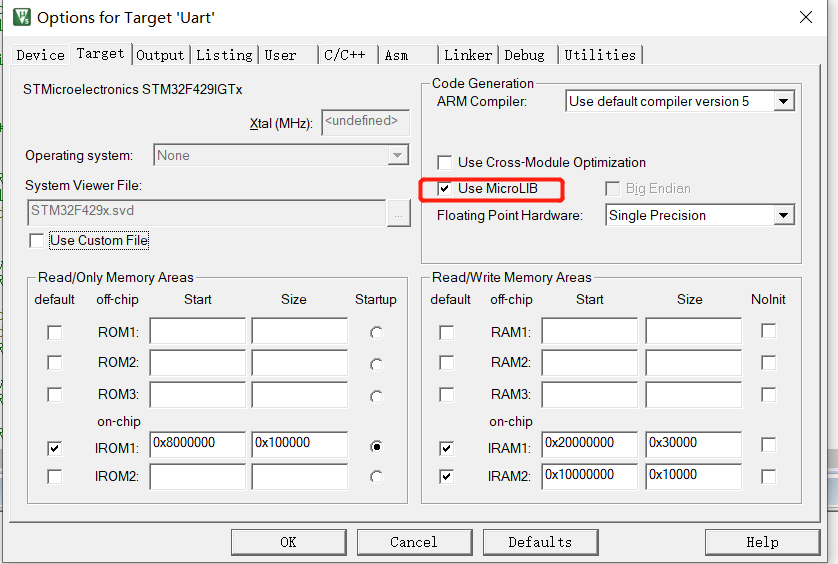Select the IROM2 Startup radio button

pos(376,476)
